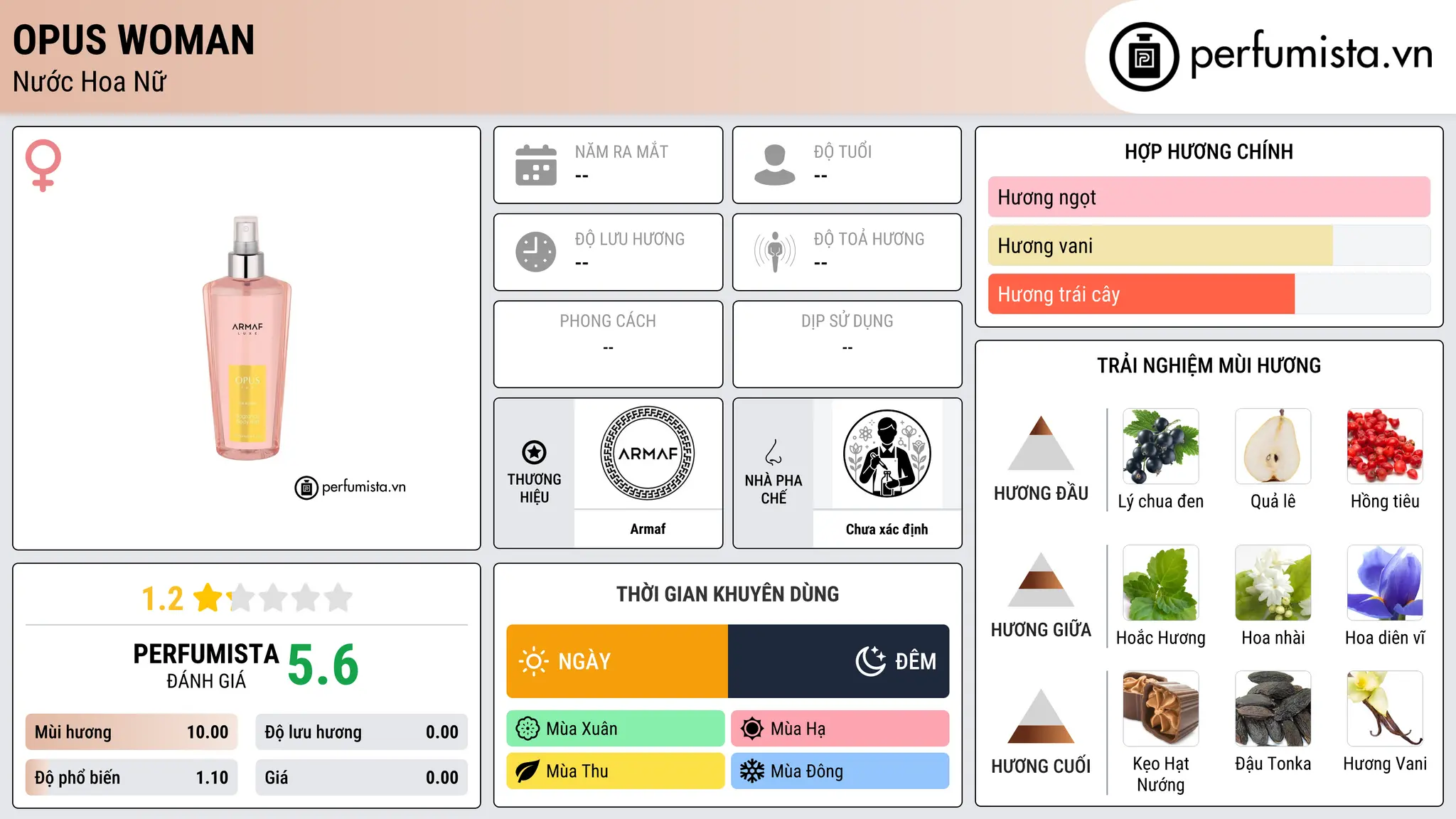Click the sillage icon beside Độ toả hương
This screenshot has width=1456, height=819.
[774, 252]
